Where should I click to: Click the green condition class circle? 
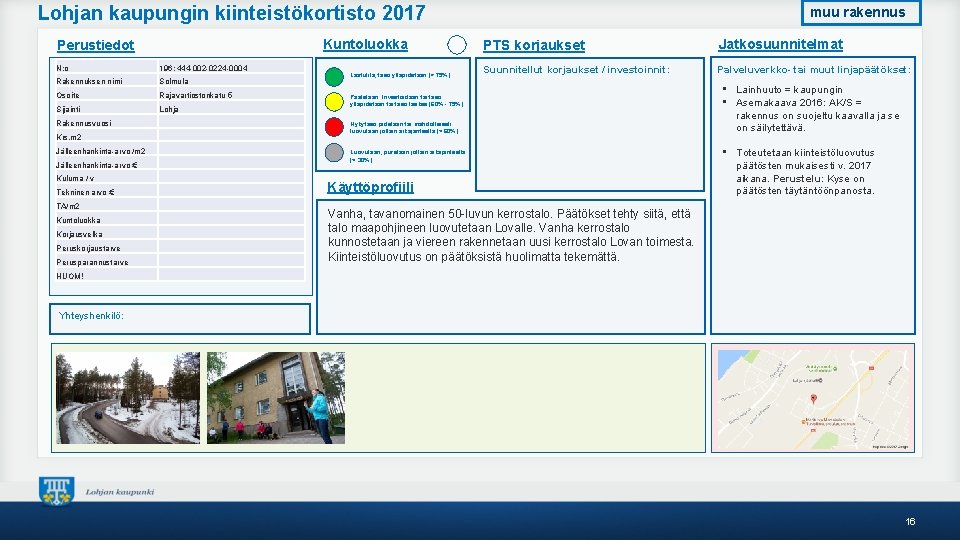click(334, 77)
